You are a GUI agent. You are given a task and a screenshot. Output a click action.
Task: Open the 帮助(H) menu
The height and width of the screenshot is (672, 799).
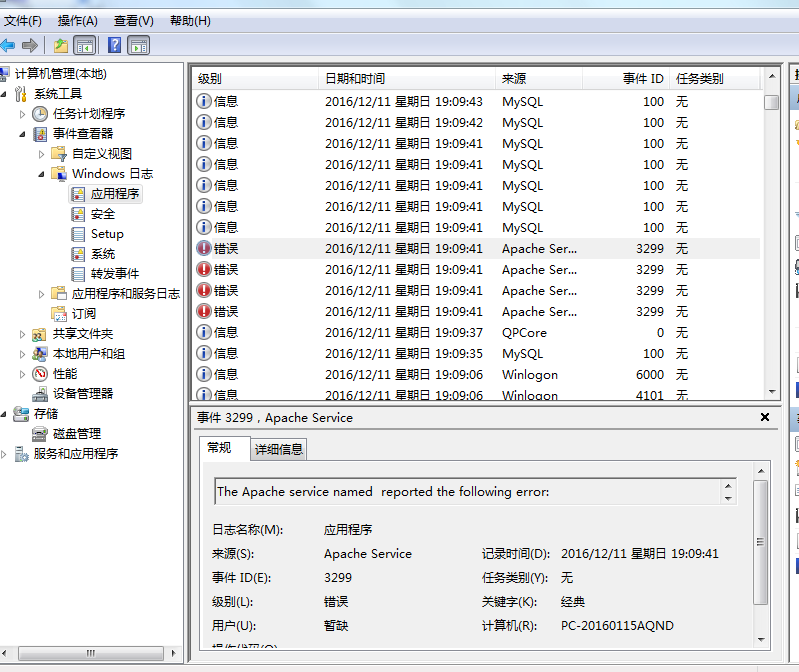190,21
